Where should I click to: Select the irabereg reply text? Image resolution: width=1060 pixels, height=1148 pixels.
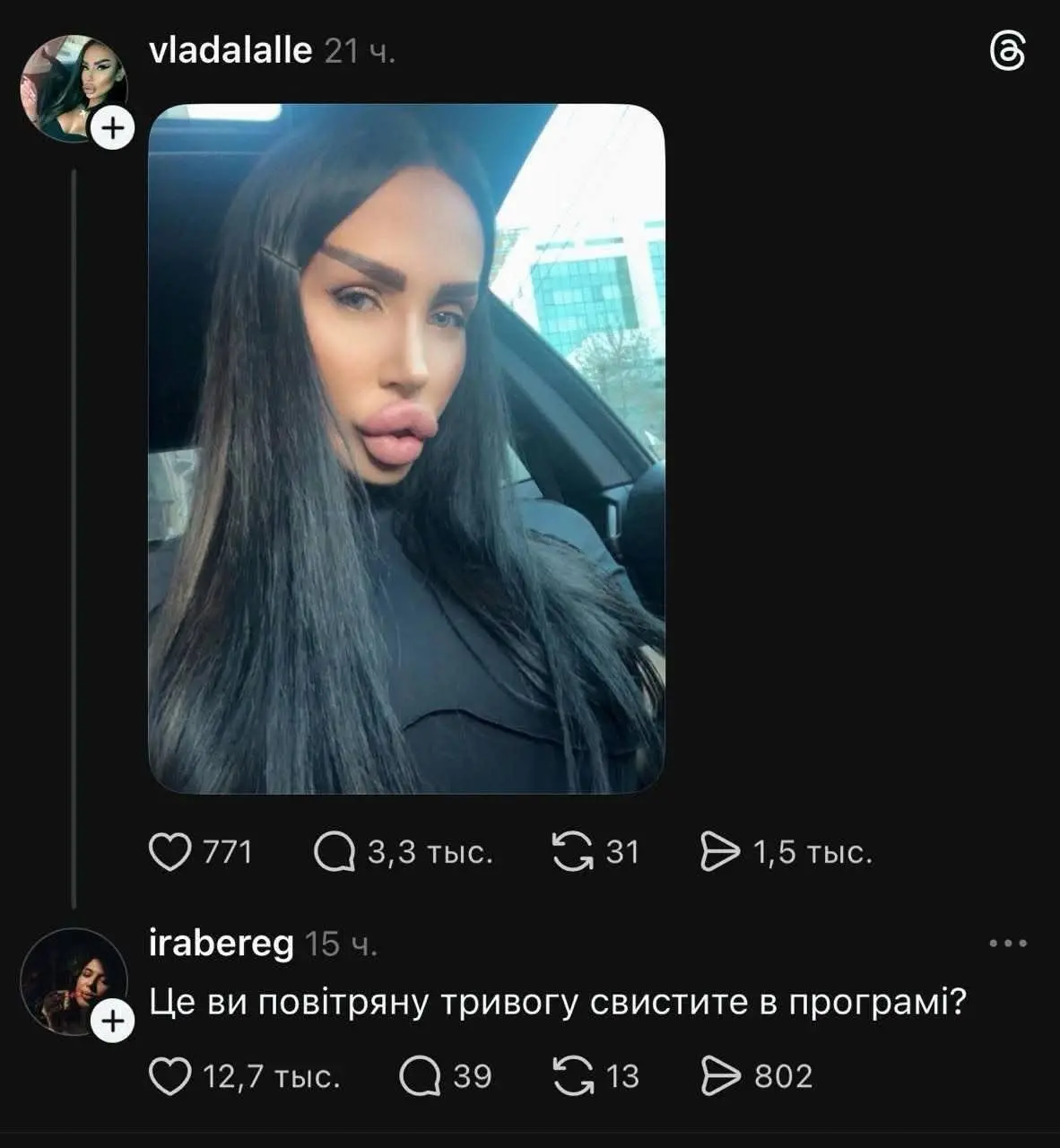557,1003
